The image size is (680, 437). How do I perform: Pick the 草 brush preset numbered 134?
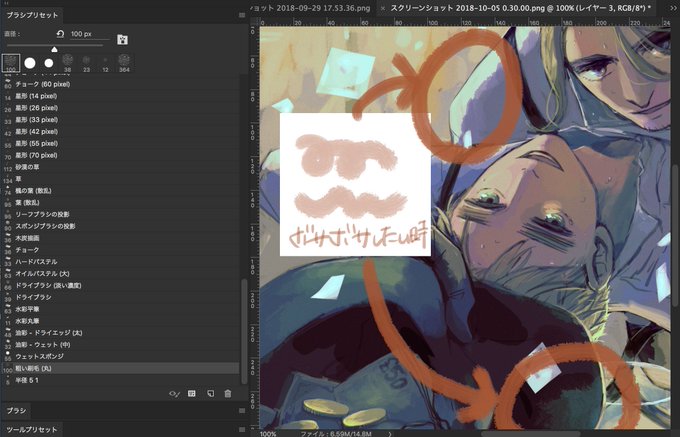coord(121,179)
